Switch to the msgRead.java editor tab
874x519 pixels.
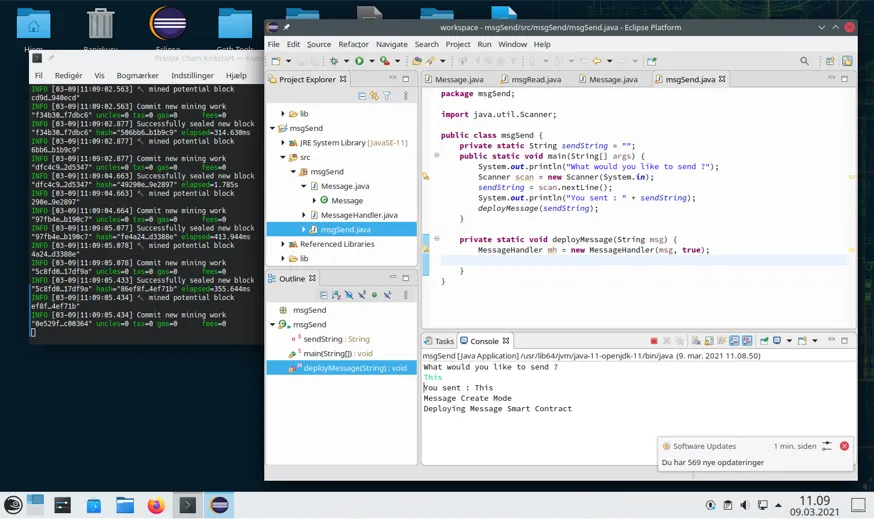[x=531, y=79]
